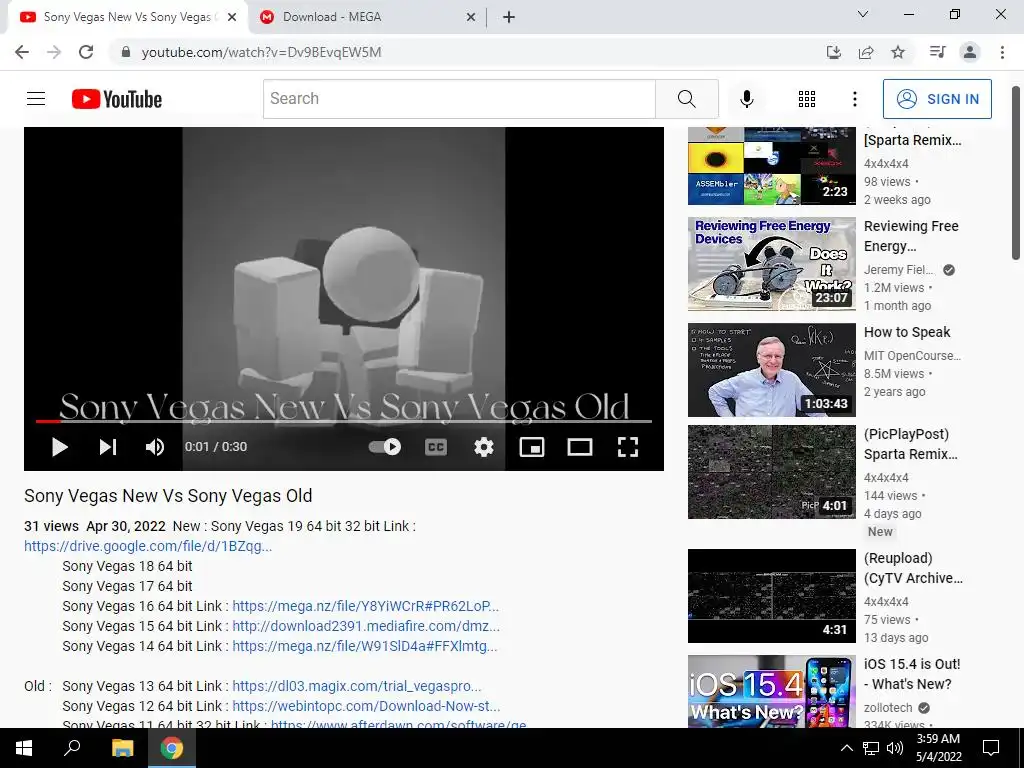
Task: Click the MIT OpenCourse... channel name
Action: (x=912, y=356)
